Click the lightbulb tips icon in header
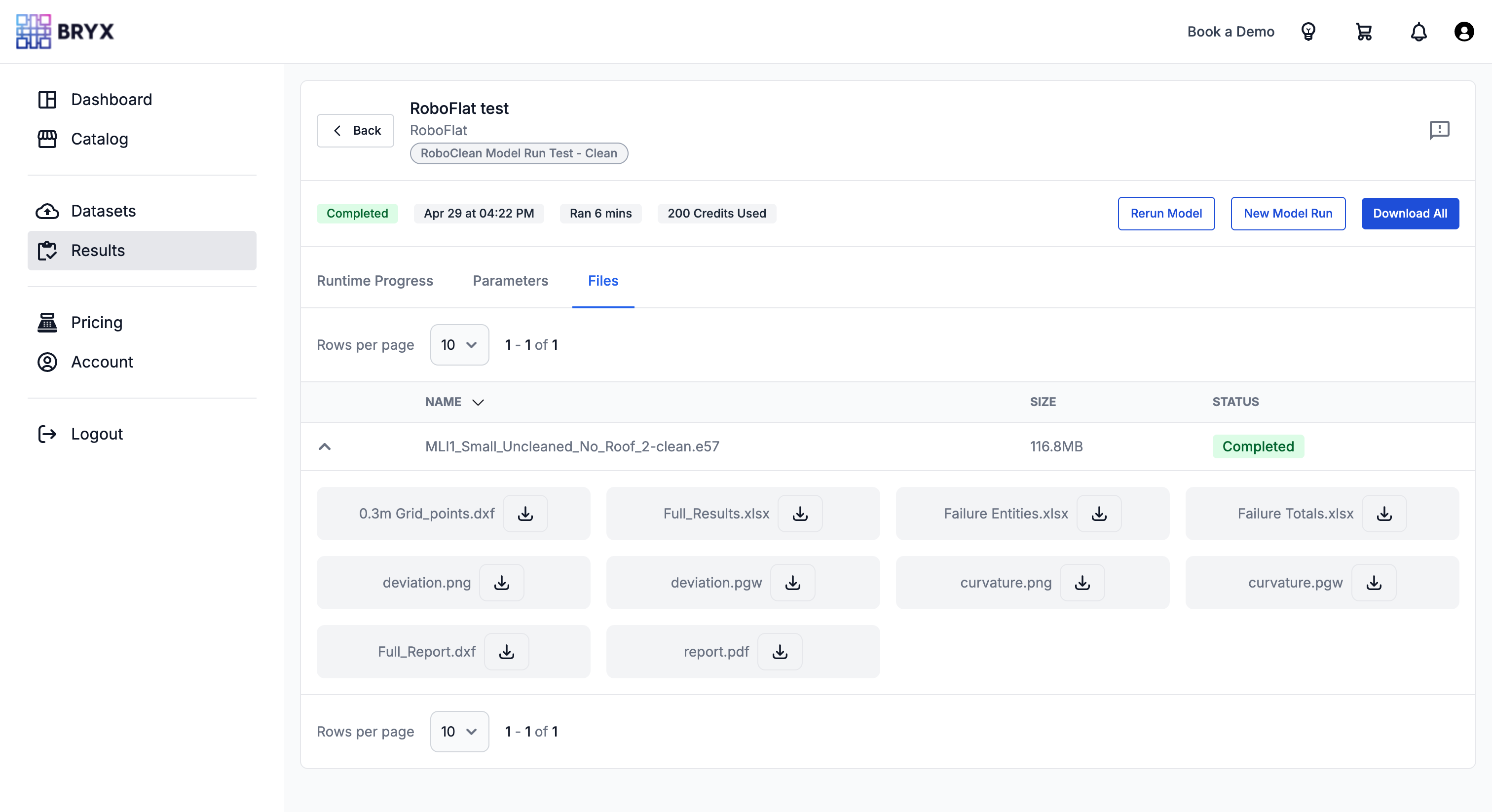This screenshot has height=812, width=1492. click(1308, 32)
